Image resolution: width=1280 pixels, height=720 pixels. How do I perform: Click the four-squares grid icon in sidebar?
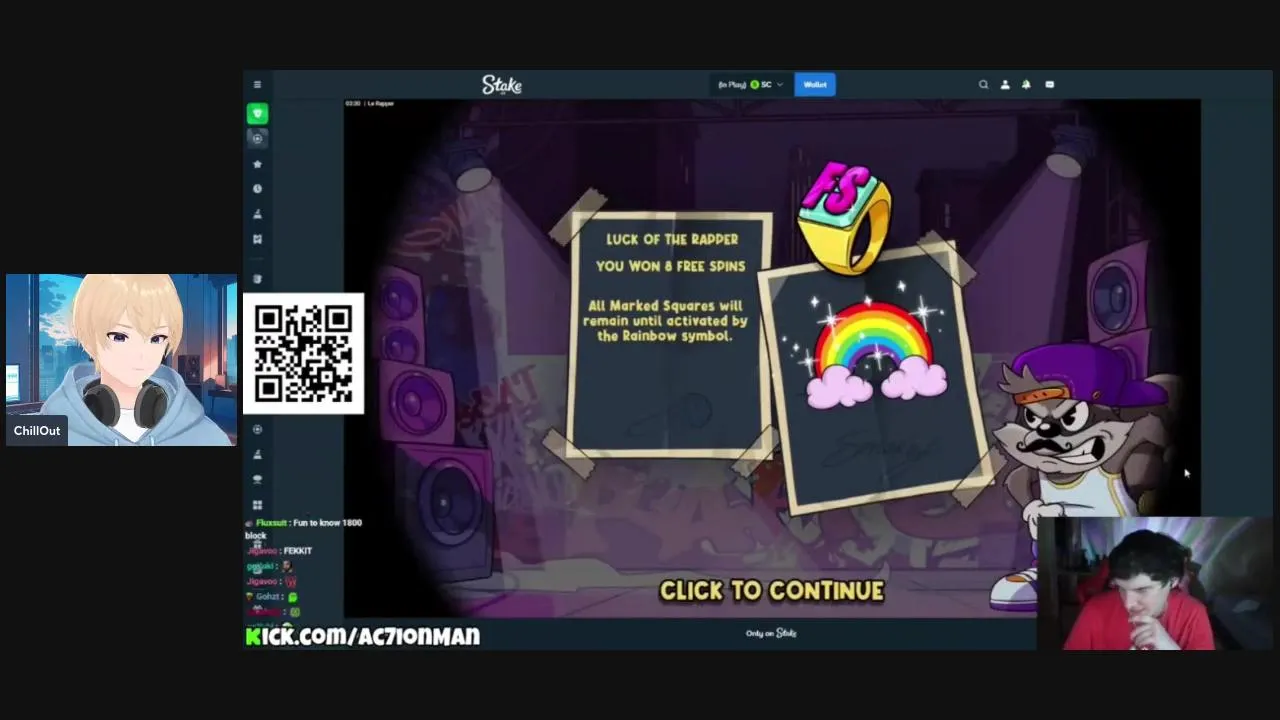click(257, 505)
